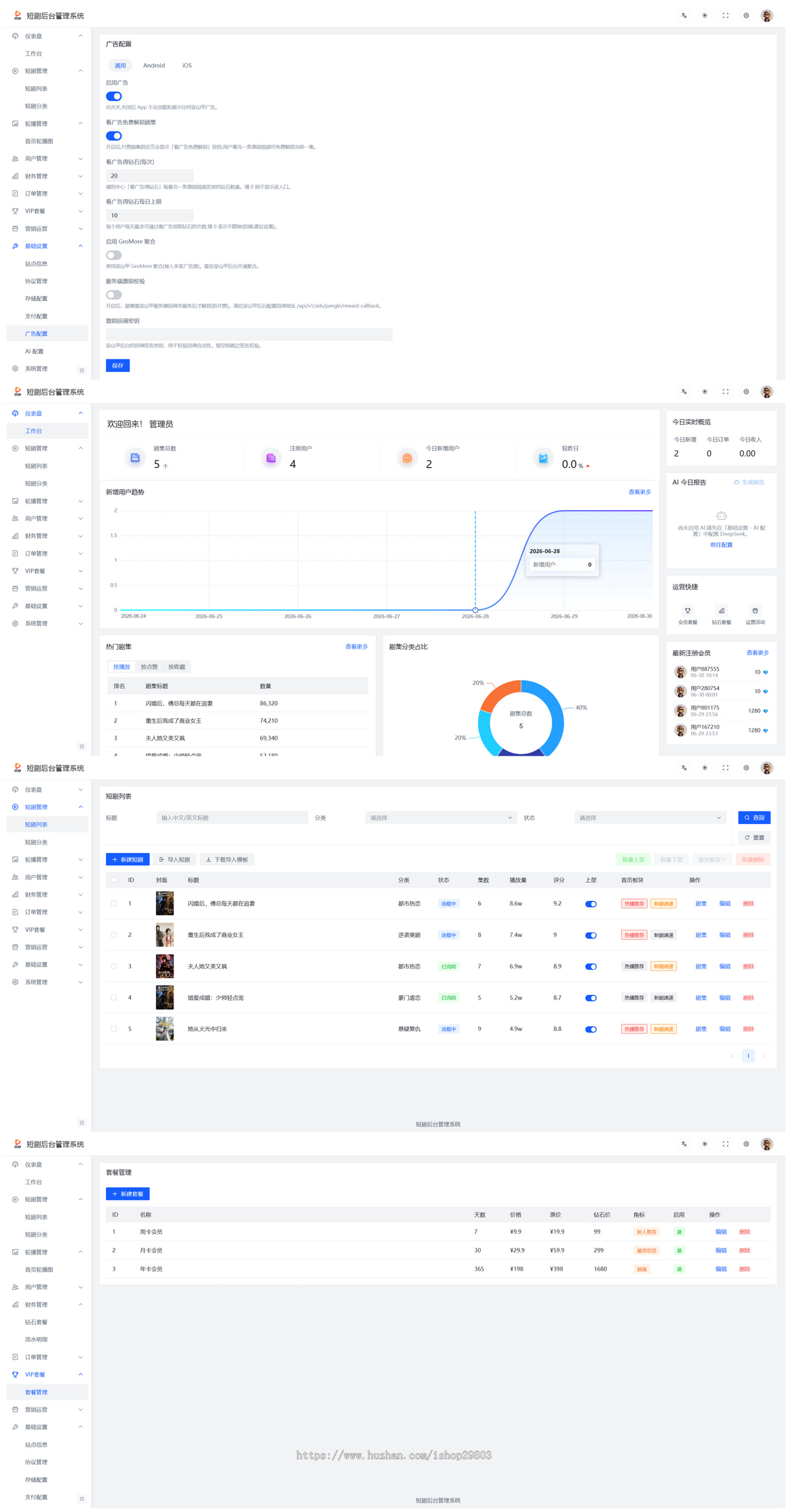Screen dimensions: 789x1512
Task: Enable the 启用 GroMore 聚合 switch
Action: click(114, 255)
